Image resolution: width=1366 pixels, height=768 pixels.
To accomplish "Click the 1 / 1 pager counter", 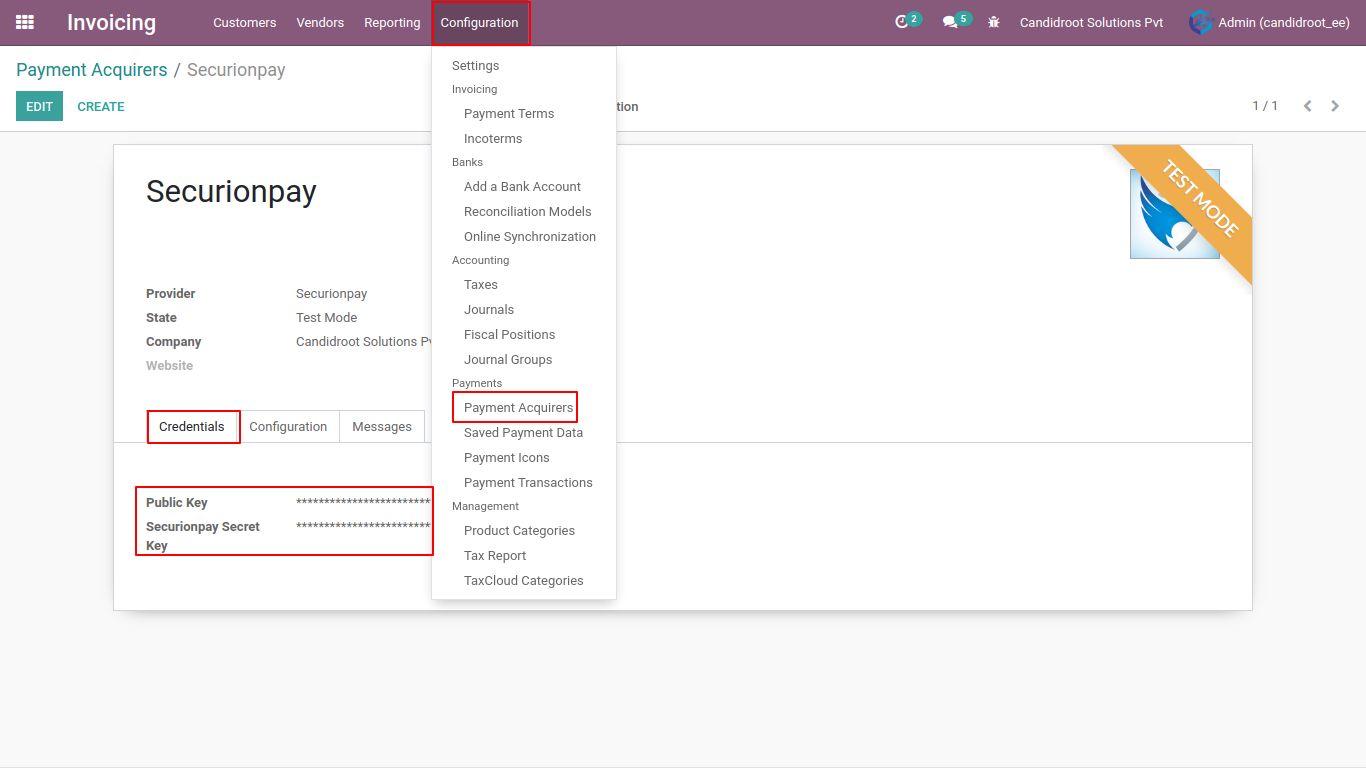I will click(x=1265, y=106).
